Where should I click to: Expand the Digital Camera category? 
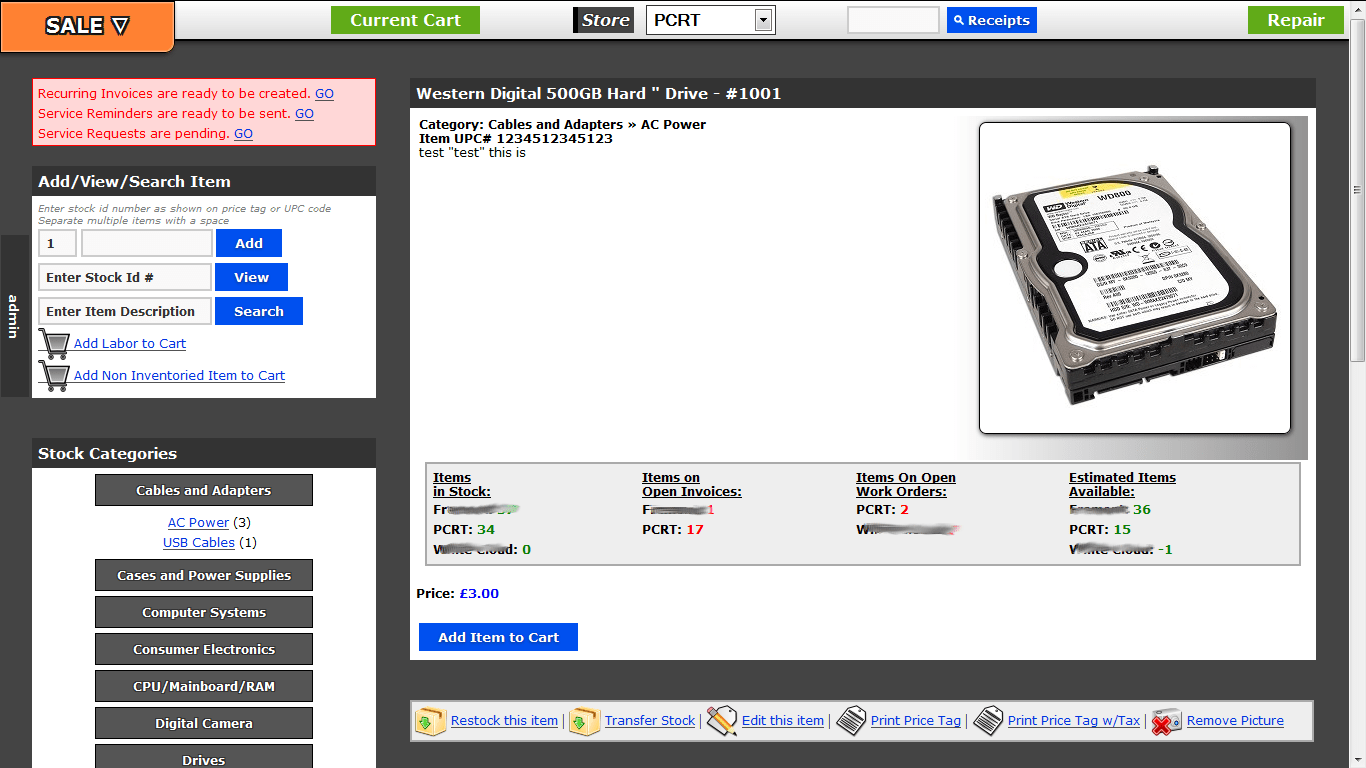(x=204, y=723)
